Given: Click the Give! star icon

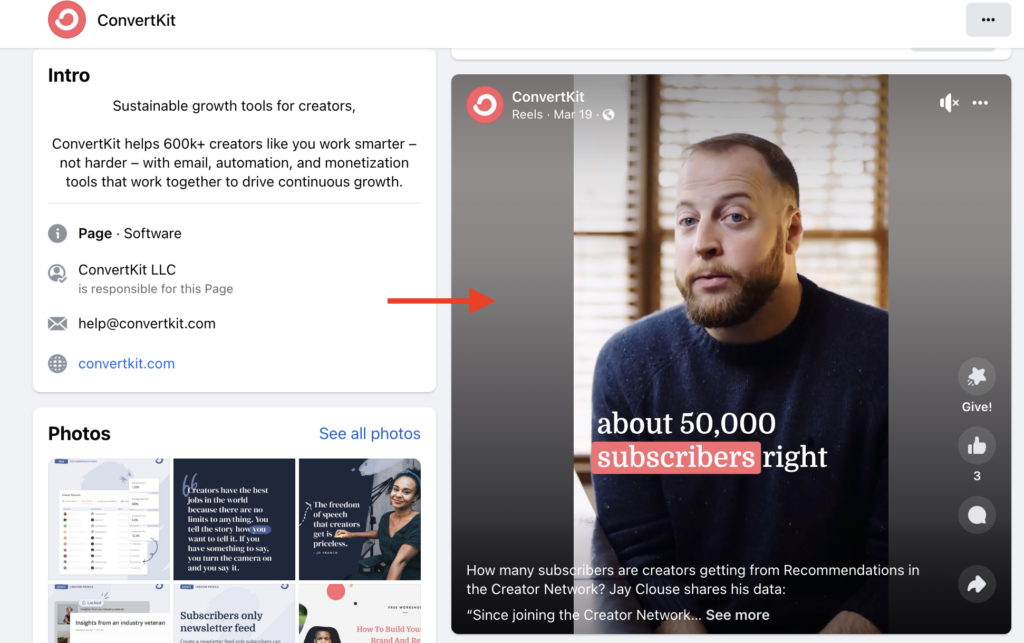Looking at the screenshot, I should (976, 376).
